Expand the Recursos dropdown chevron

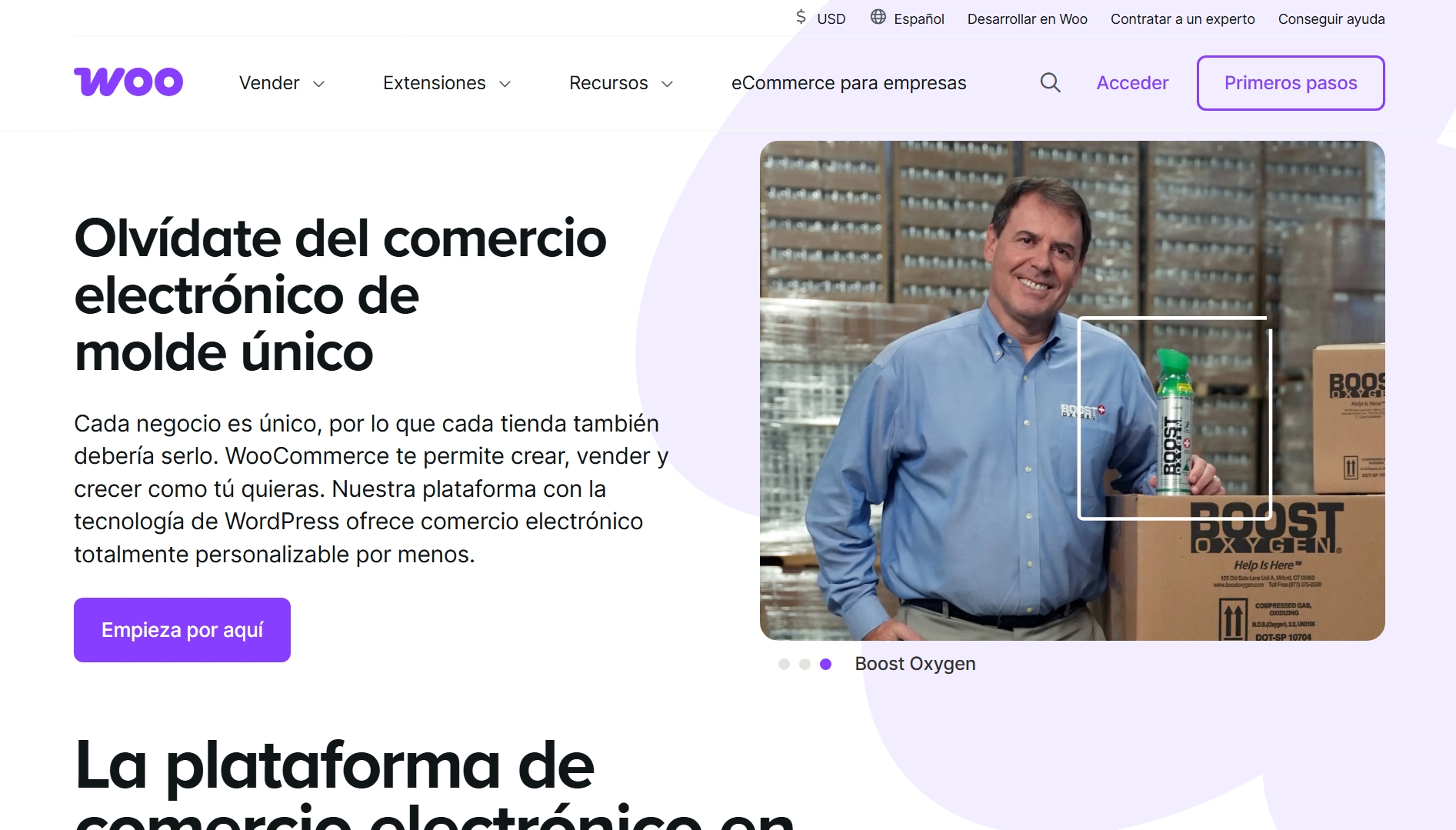(x=667, y=84)
